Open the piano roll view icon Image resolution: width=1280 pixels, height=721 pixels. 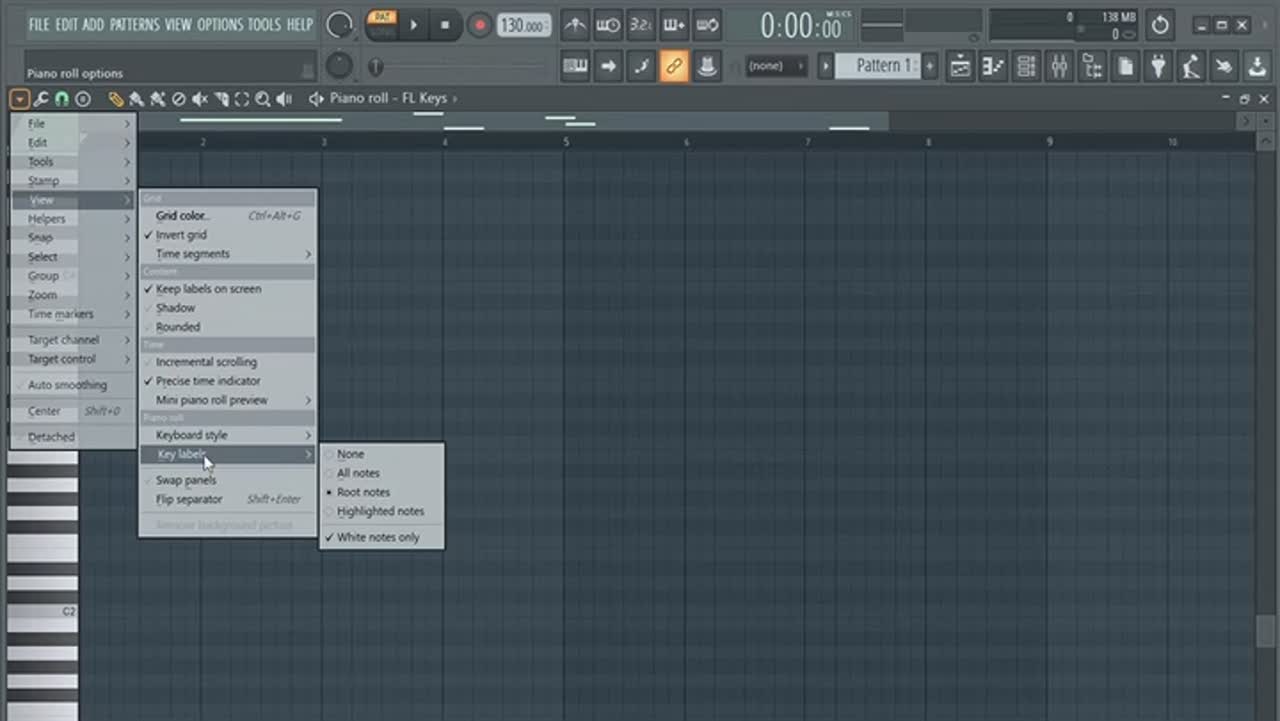(x=993, y=67)
